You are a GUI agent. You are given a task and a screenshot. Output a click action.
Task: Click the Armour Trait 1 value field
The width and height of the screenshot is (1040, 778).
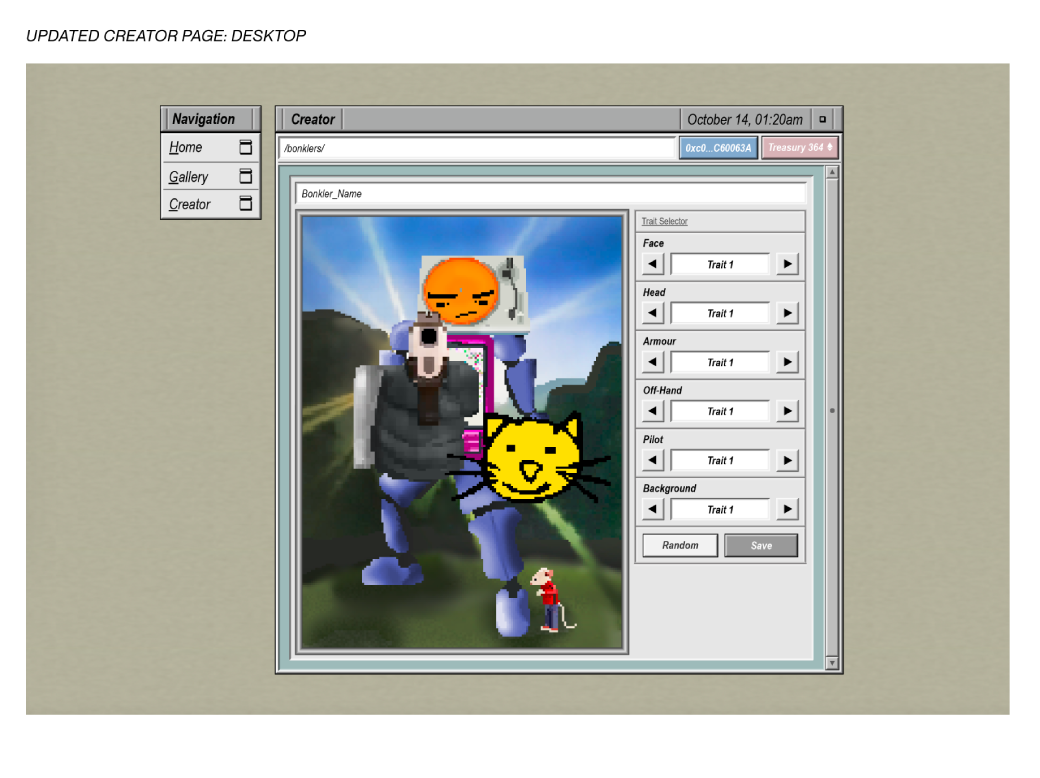(x=720, y=362)
